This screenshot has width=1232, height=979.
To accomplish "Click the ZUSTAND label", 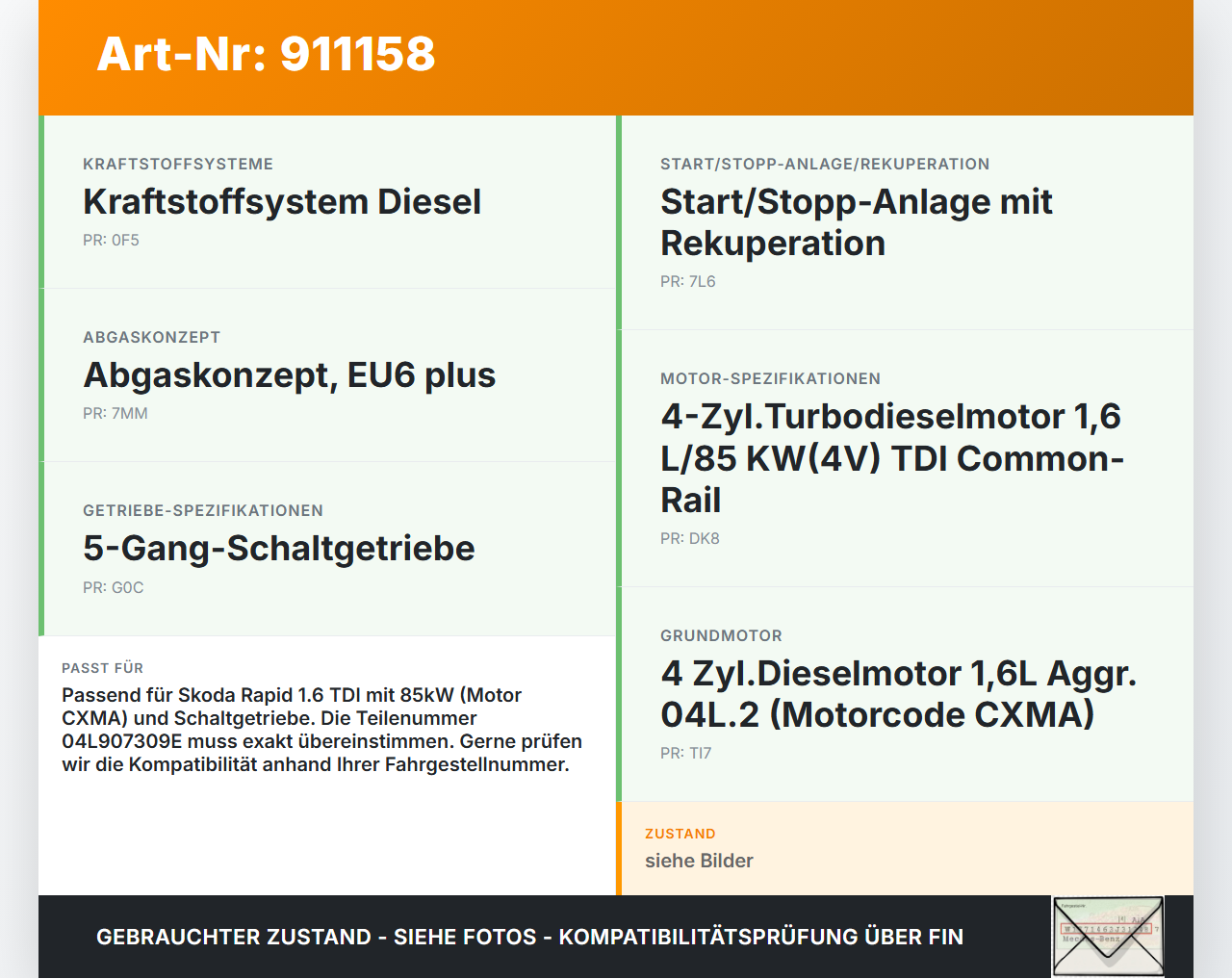I will click(680, 834).
